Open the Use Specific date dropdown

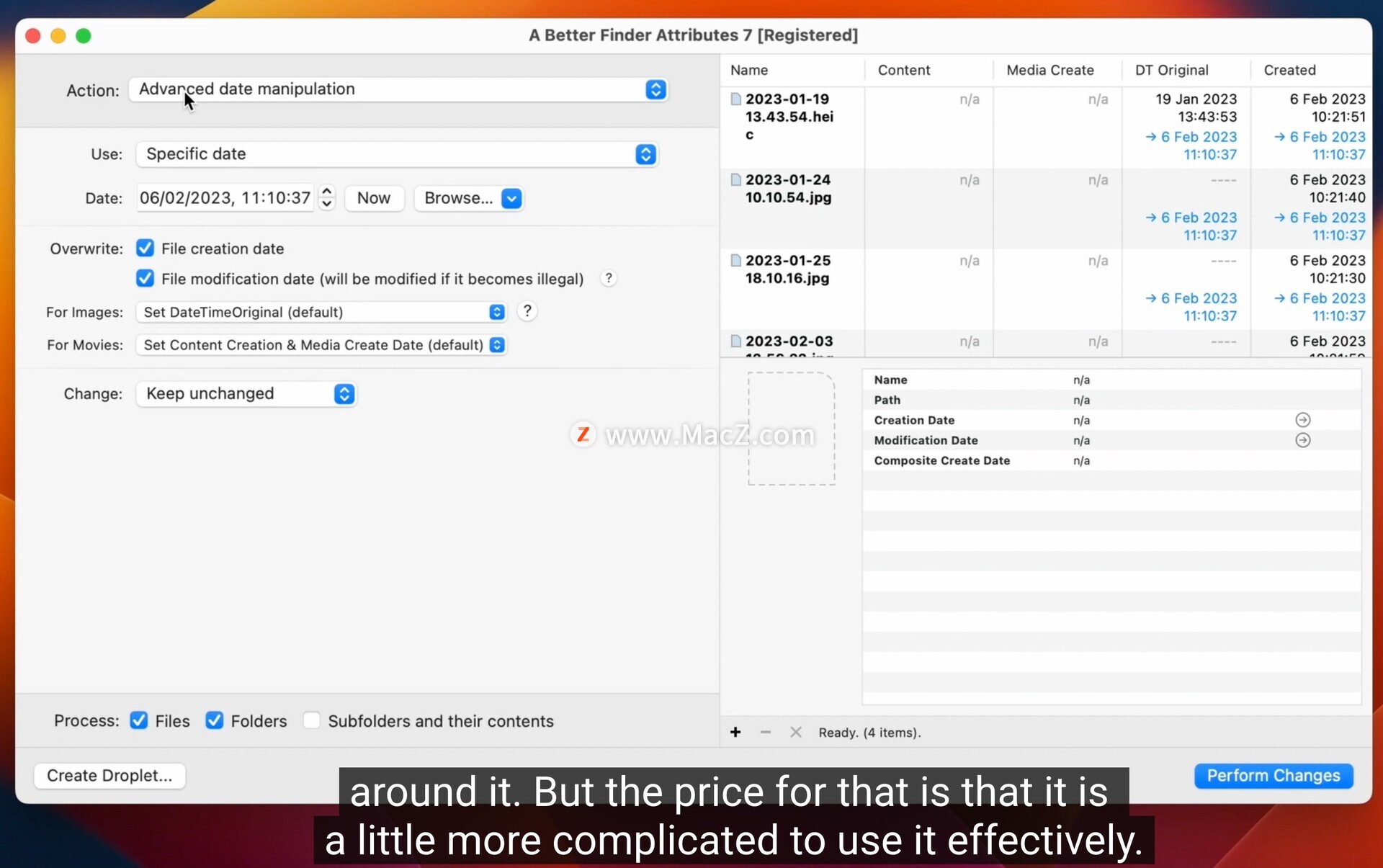pyautogui.click(x=396, y=154)
